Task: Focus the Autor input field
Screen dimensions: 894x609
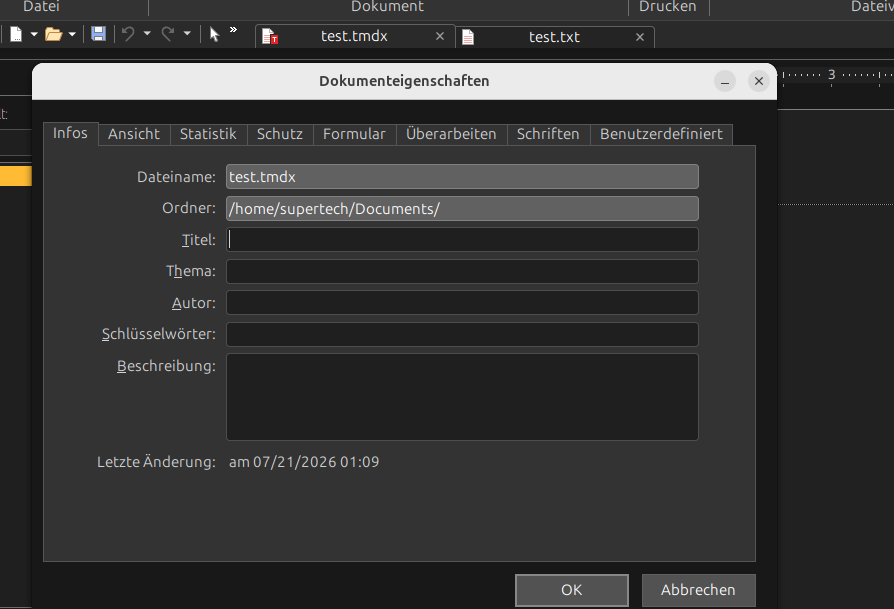Action: pyautogui.click(x=462, y=303)
